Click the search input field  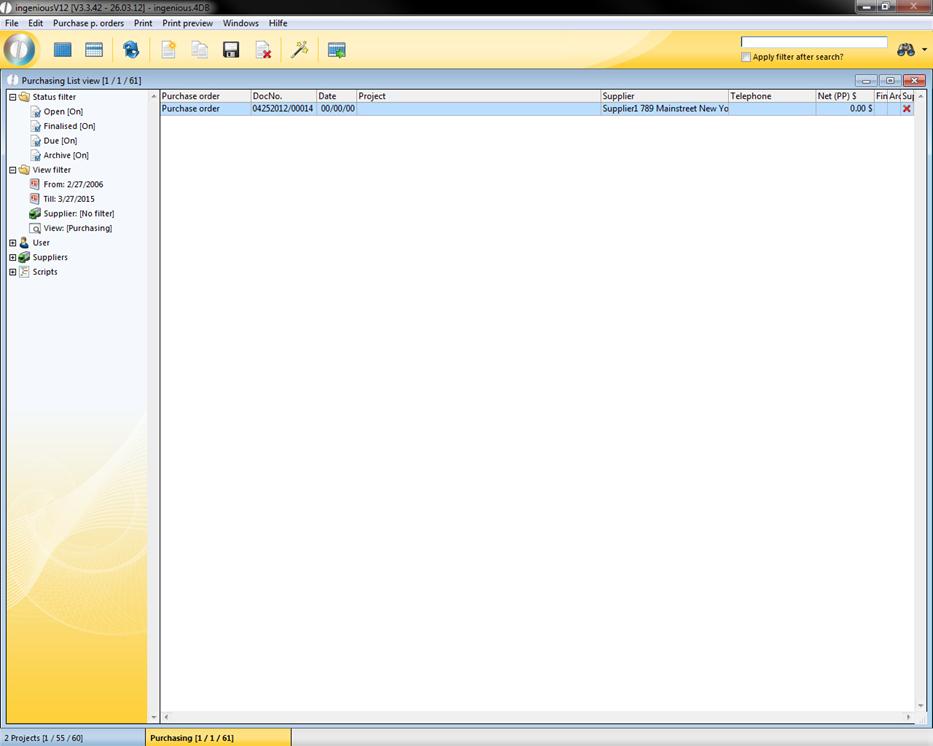813,42
